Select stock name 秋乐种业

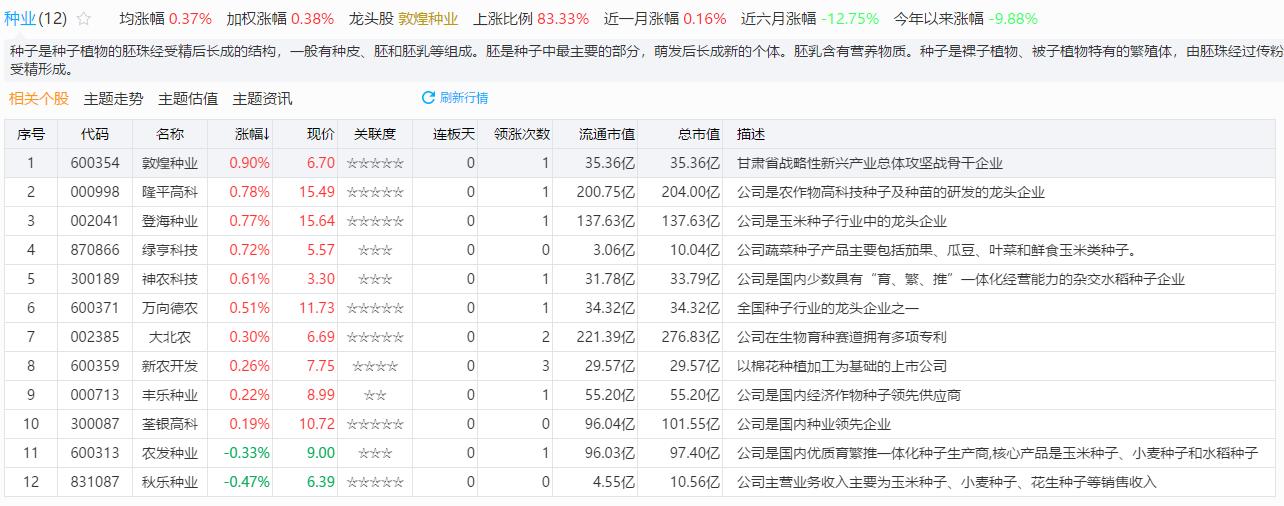pos(171,482)
